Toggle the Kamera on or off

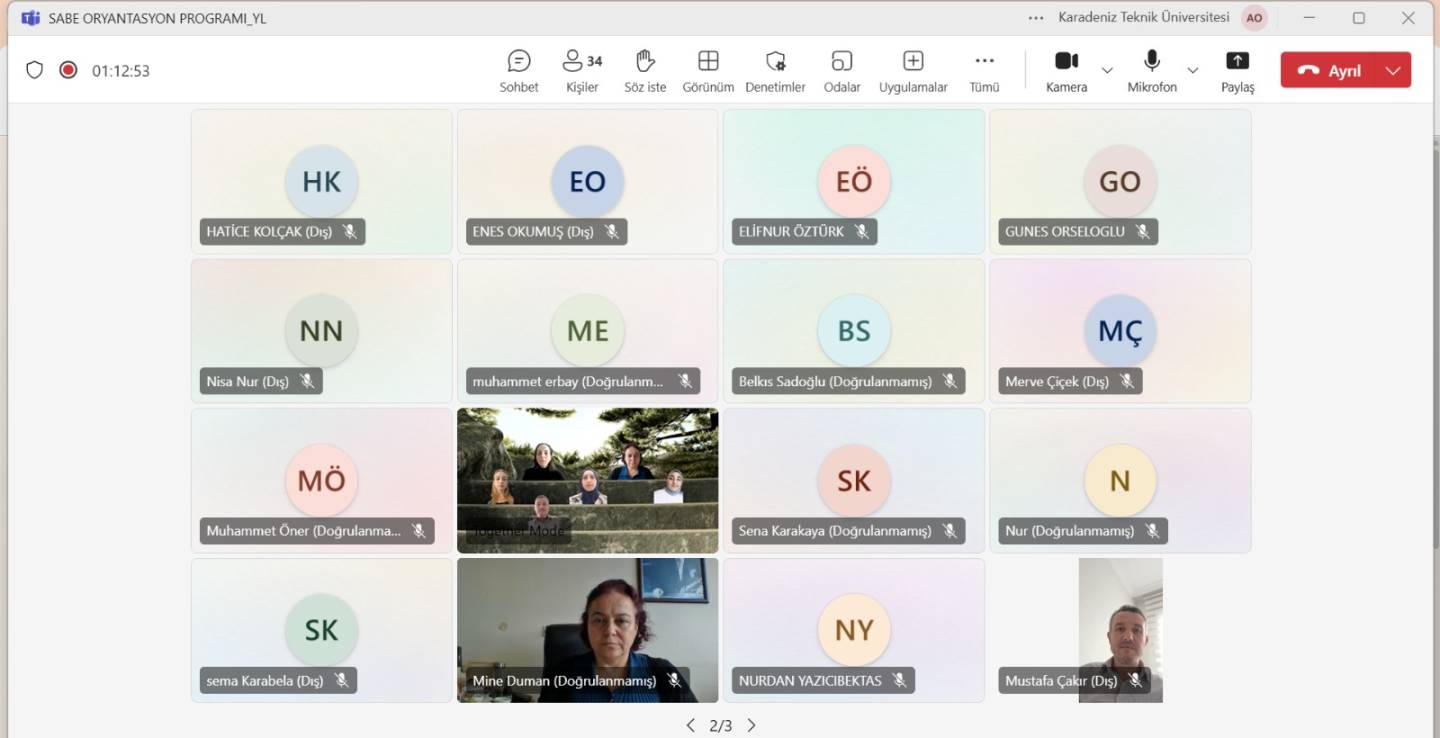(1066, 71)
